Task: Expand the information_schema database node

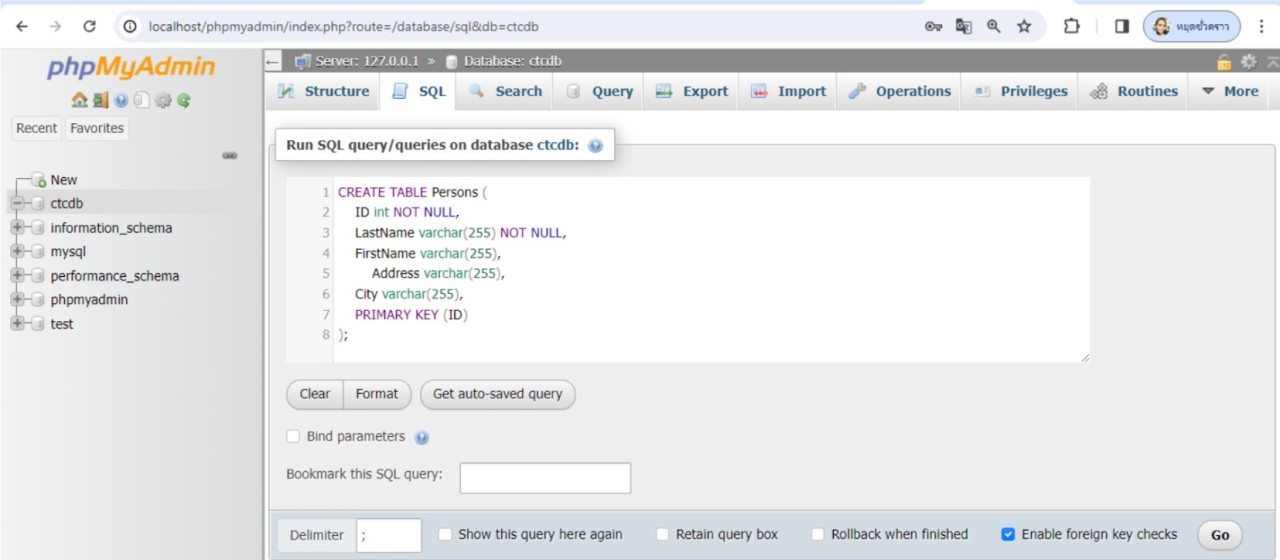Action: (x=17, y=228)
